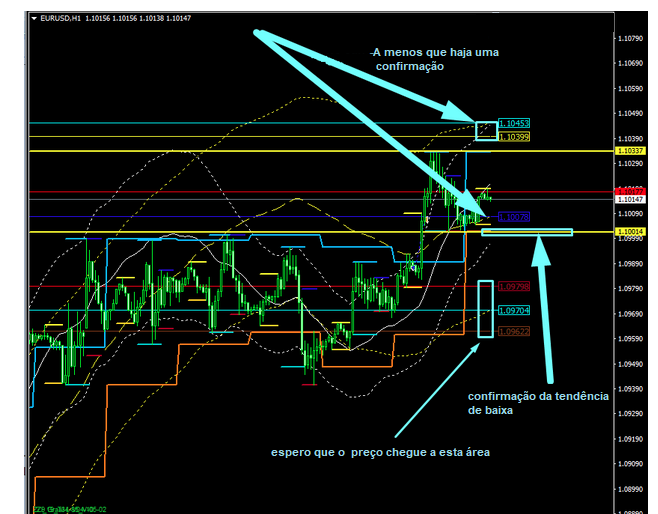Click 1.09090 on the price scale
The width and height of the screenshot is (658, 514).
click(x=630, y=464)
